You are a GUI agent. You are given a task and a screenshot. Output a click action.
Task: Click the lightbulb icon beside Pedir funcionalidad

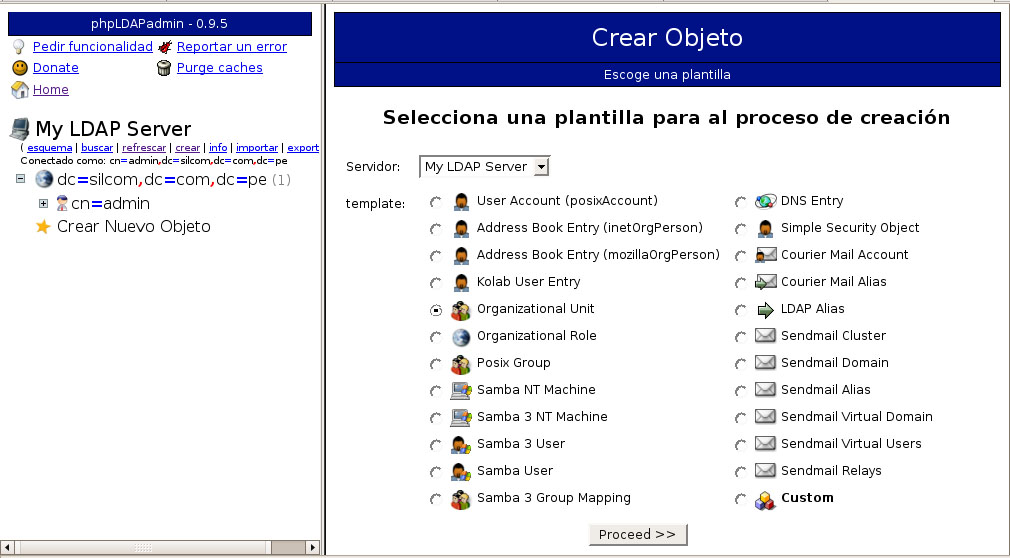tap(18, 47)
